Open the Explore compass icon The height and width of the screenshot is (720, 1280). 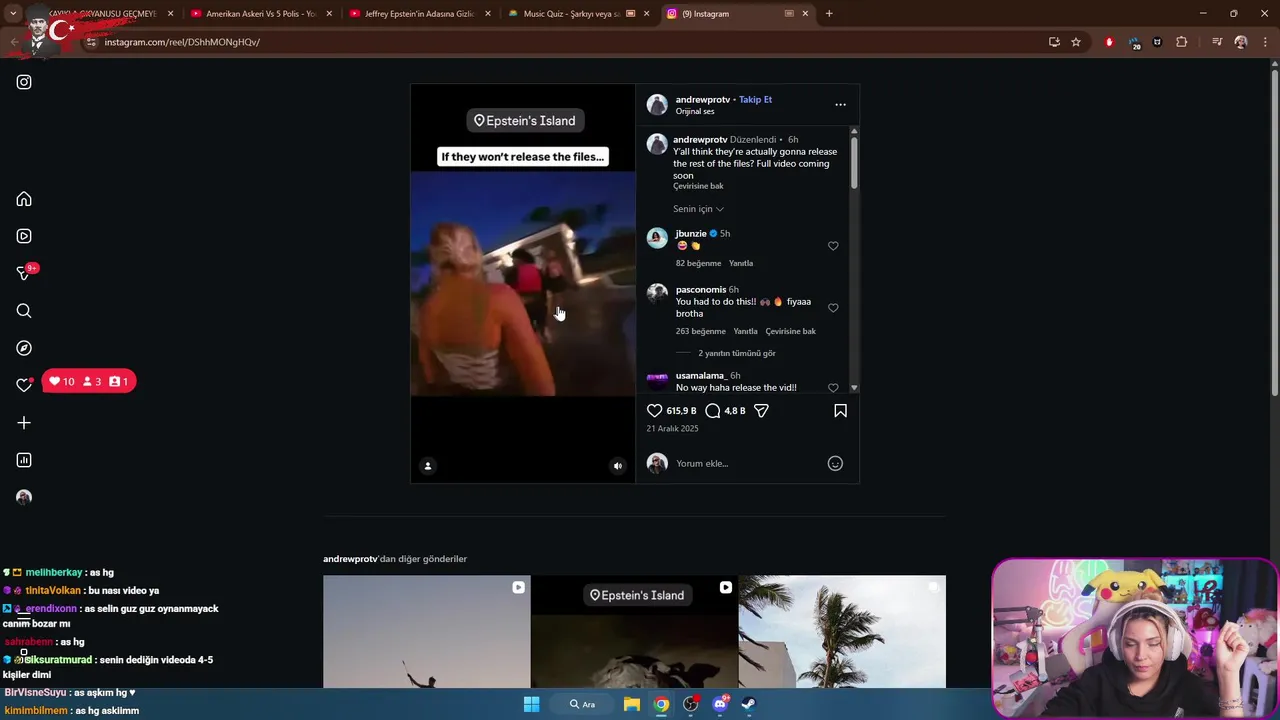[x=24, y=348]
